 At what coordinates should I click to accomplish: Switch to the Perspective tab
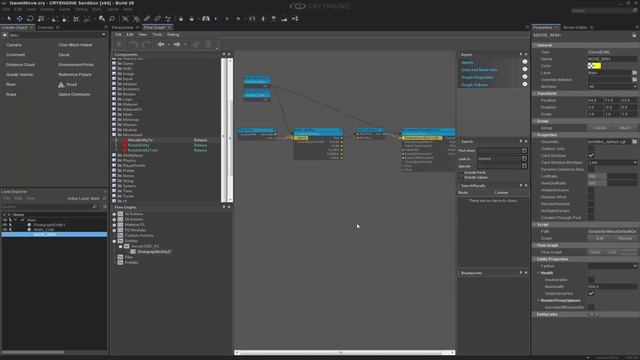coord(122,27)
